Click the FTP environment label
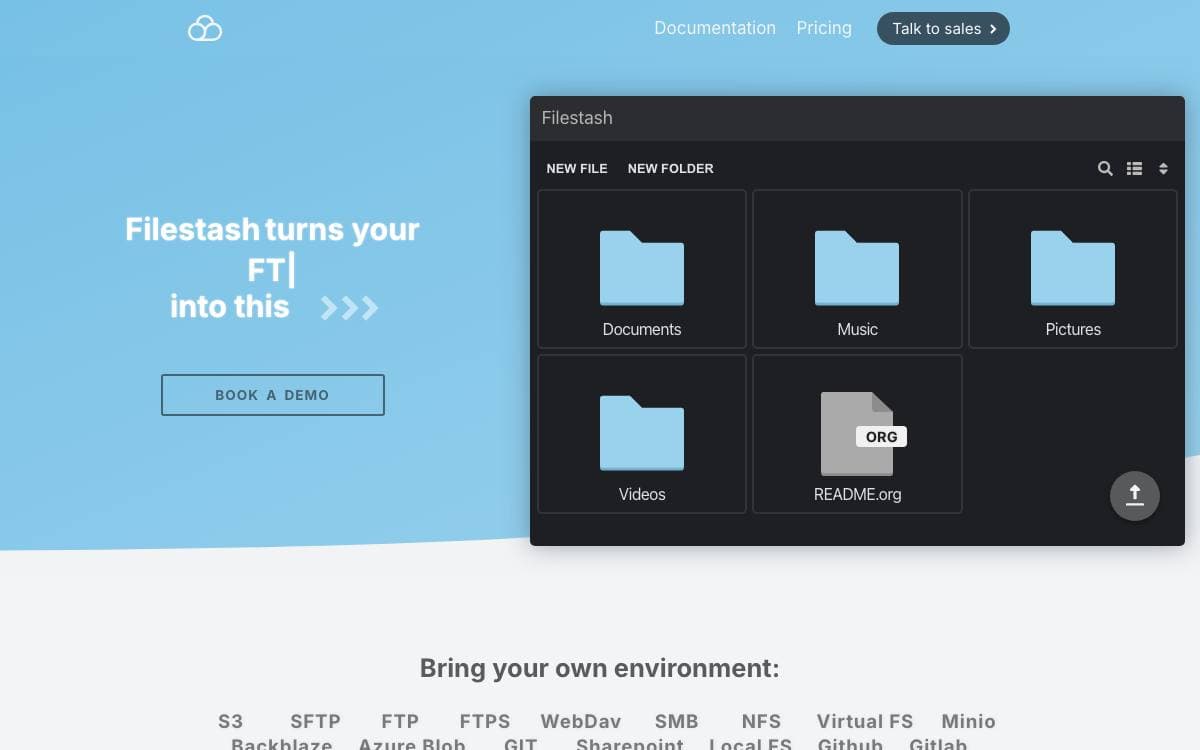This screenshot has width=1200, height=750. coord(400,721)
